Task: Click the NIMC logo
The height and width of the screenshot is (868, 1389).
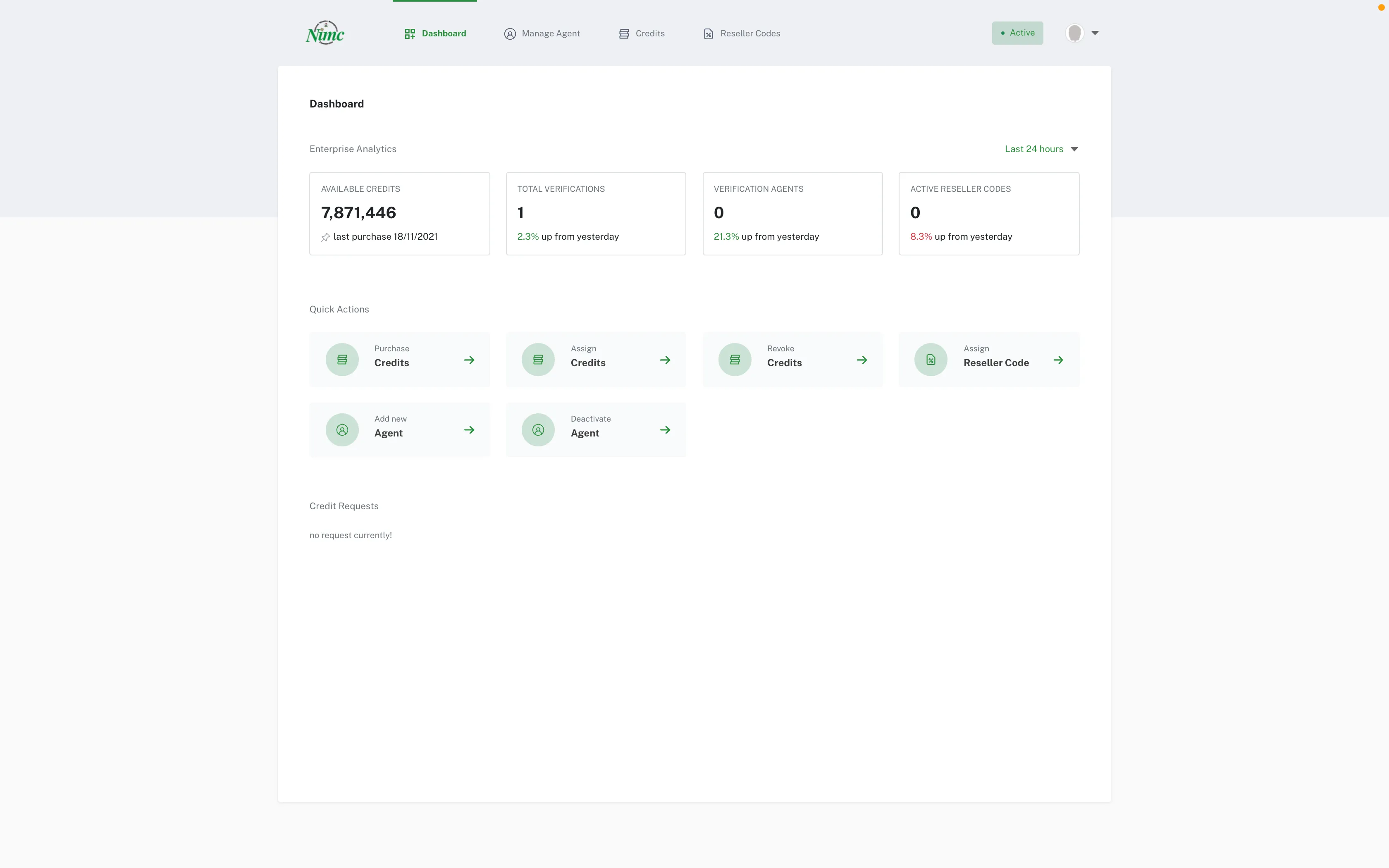Action: [x=325, y=33]
